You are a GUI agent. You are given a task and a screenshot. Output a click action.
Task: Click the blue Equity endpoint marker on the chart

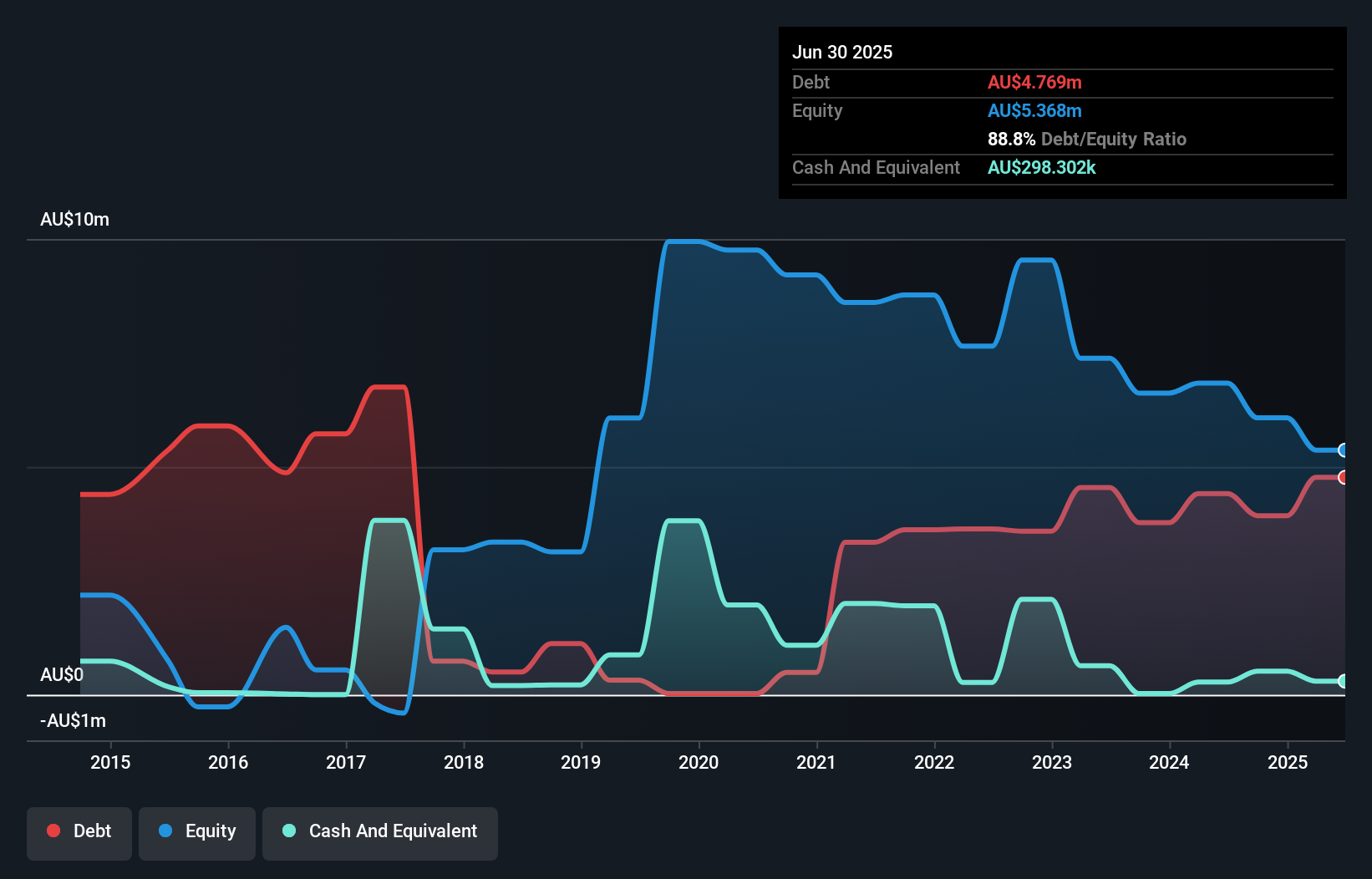pyautogui.click(x=1344, y=450)
